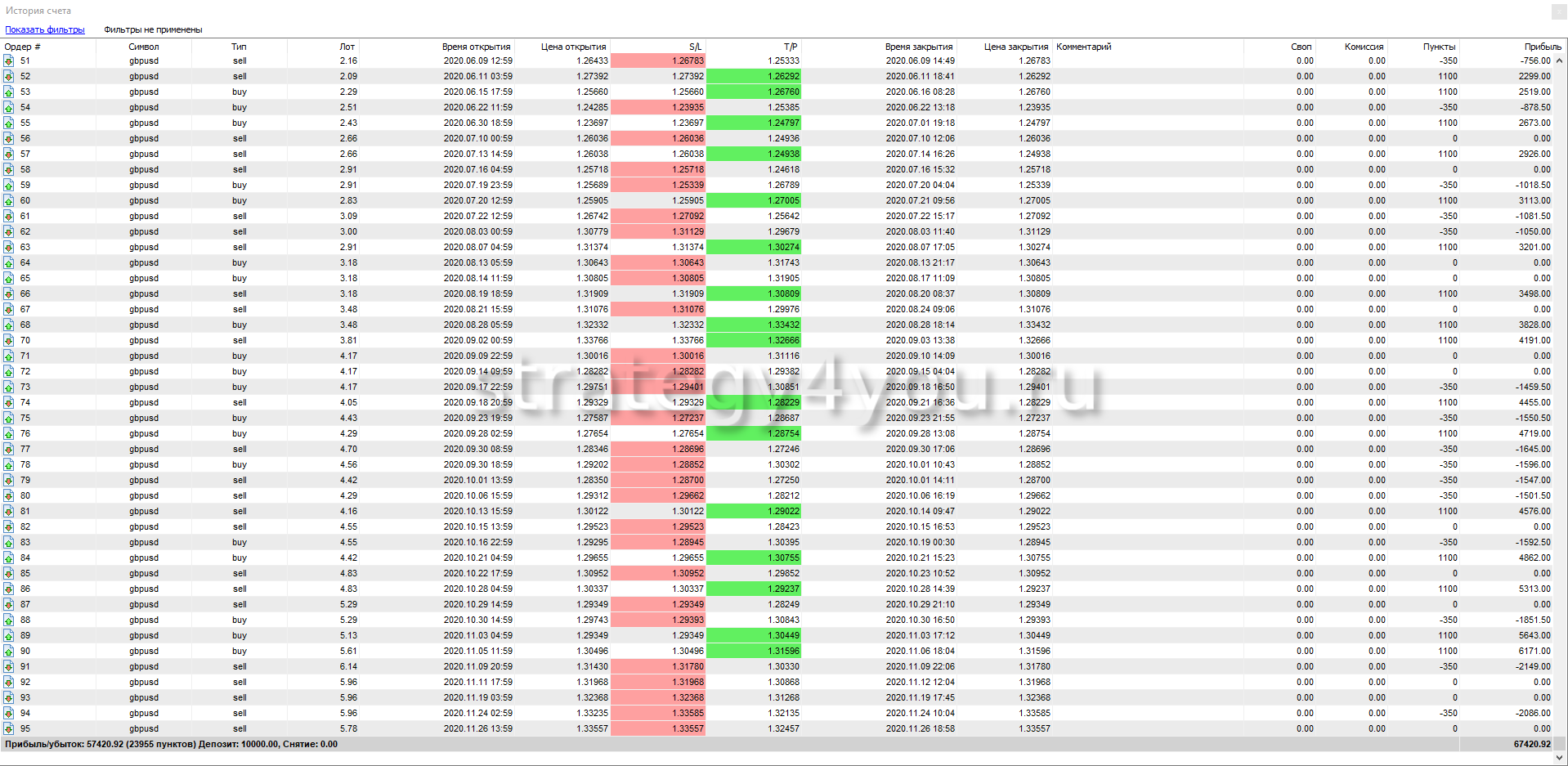
Task: Select order 60 row icon
Action: 9,201
